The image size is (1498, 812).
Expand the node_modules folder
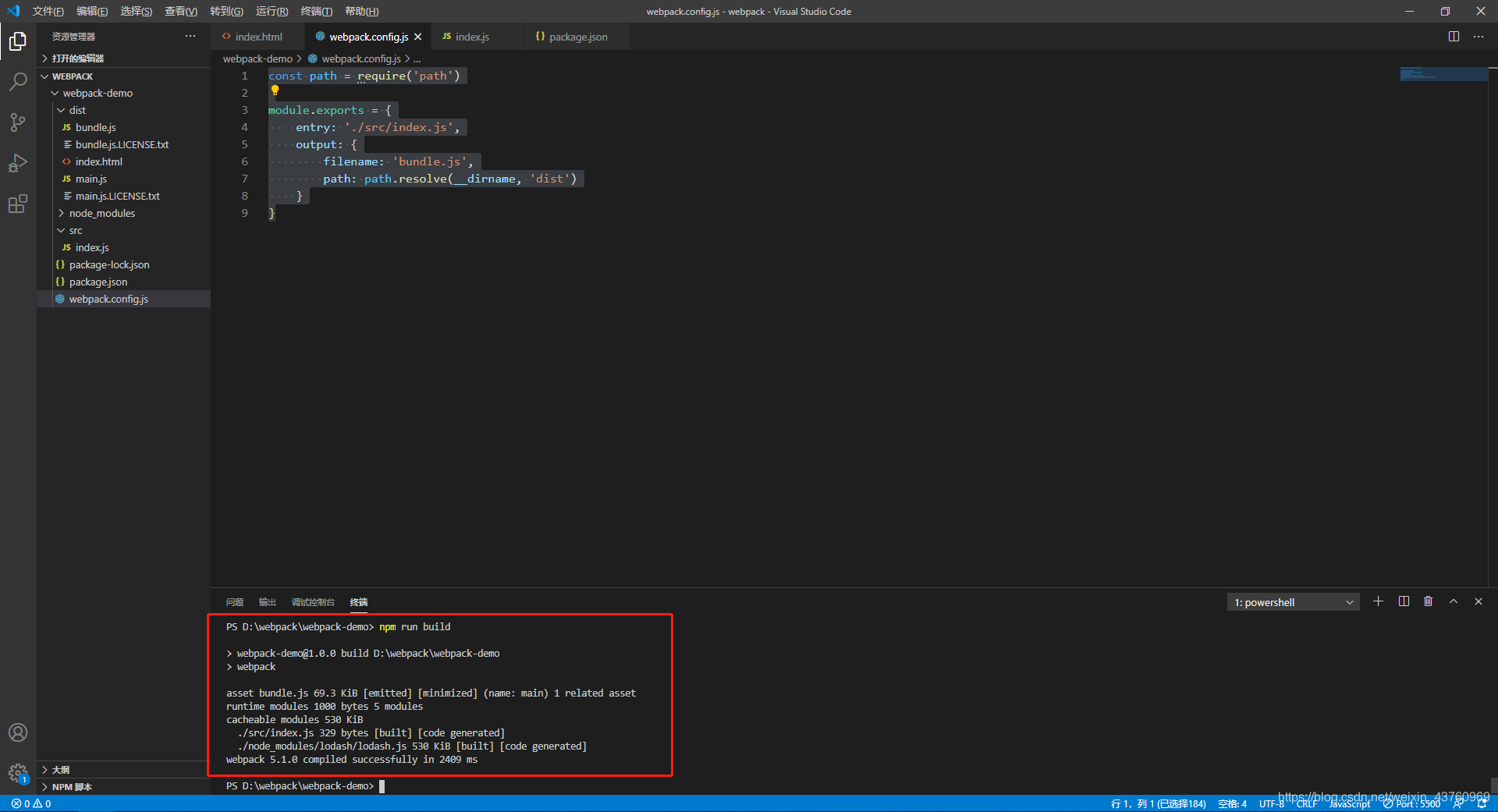[x=123, y=213]
